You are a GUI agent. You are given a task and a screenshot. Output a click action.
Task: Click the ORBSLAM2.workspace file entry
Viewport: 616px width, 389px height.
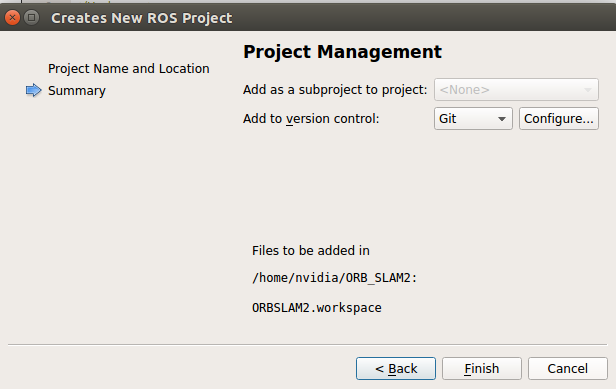tap(317, 308)
